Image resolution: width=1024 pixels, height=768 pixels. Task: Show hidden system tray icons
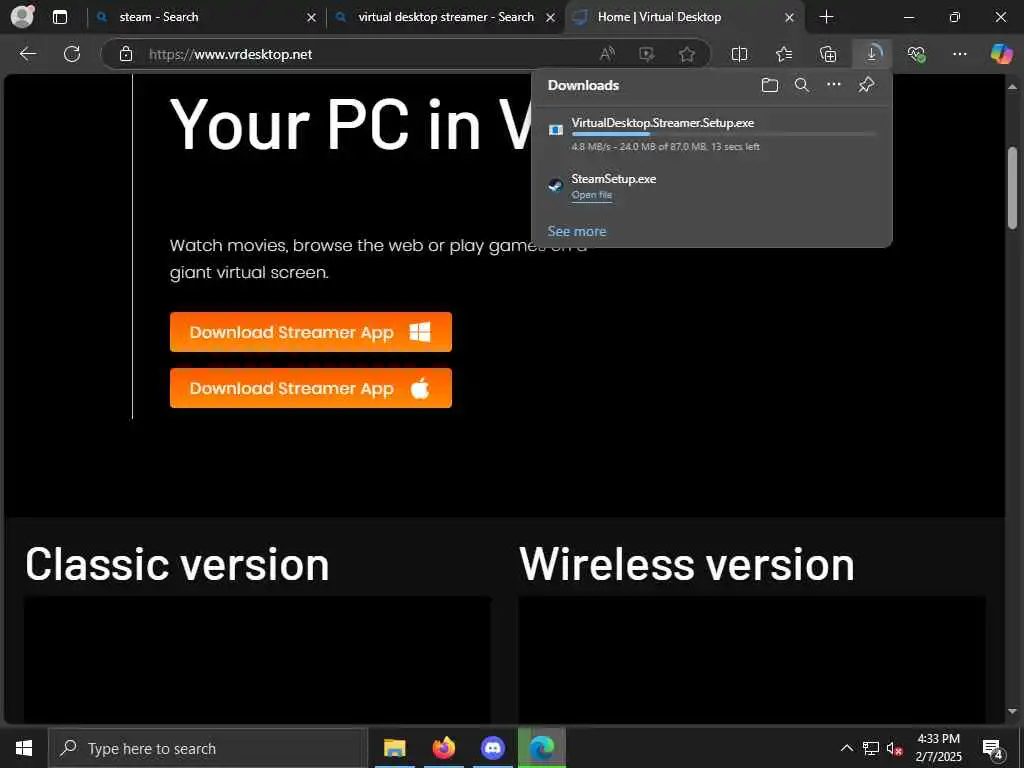(846, 748)
